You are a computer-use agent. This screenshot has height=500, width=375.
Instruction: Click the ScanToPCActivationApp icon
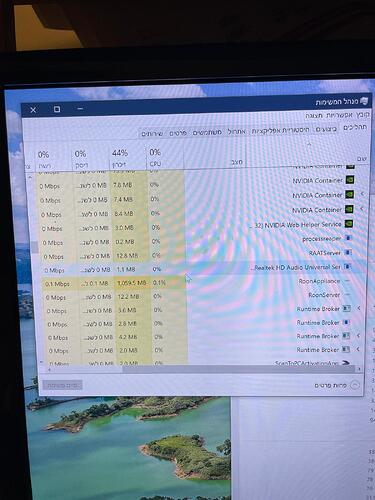(x=345, y=362)
